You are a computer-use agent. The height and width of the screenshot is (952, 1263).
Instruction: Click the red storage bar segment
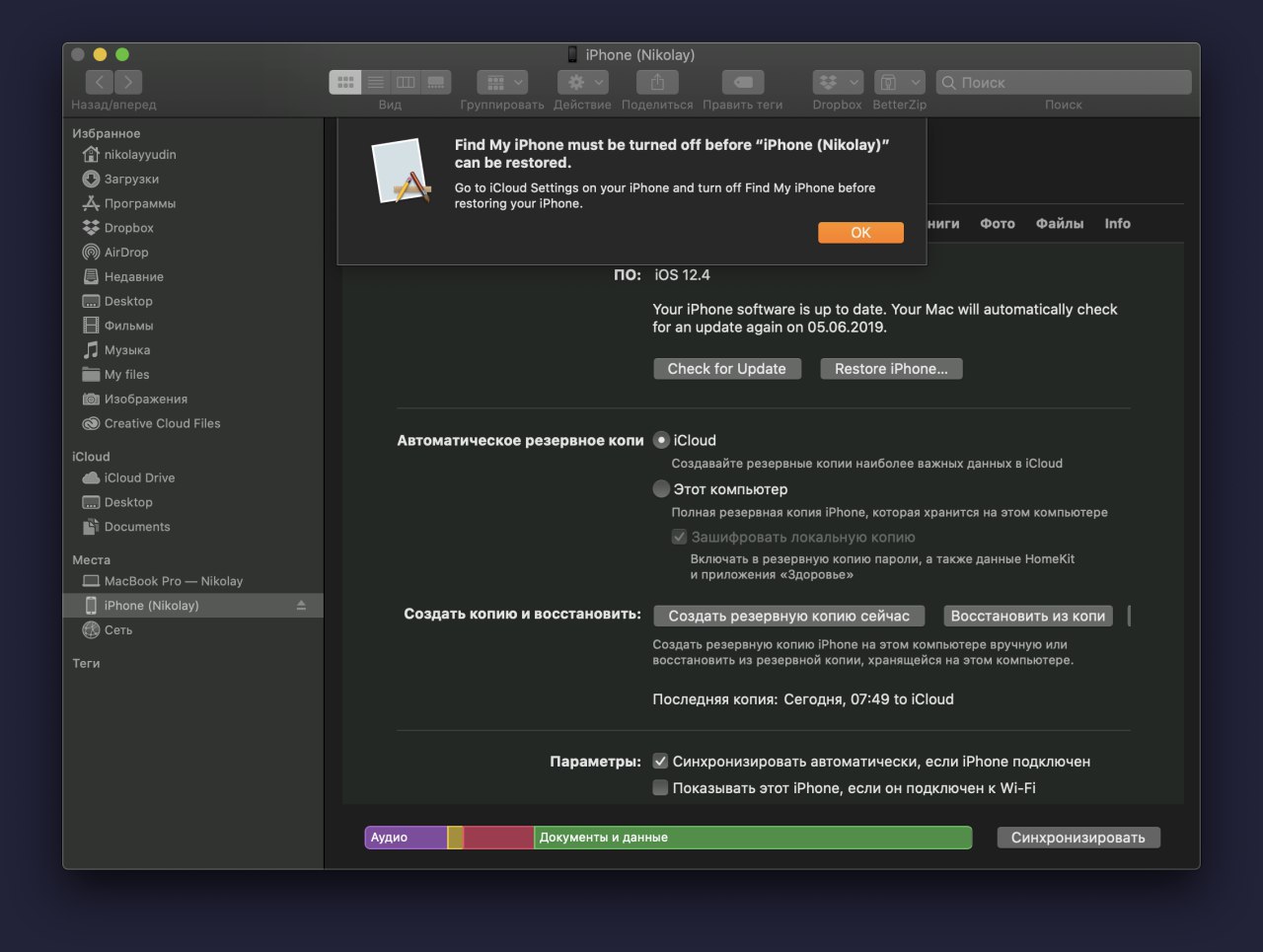(498, 838)
